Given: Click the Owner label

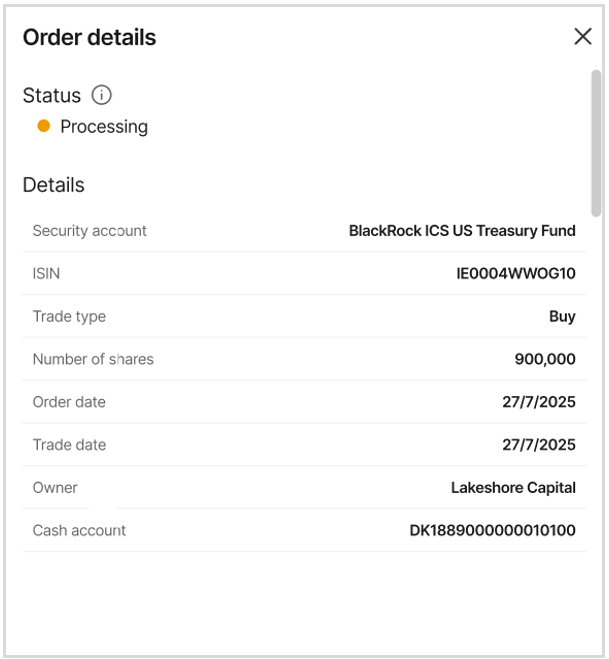Looking at the screenshot, I should (x=55, y=488).
